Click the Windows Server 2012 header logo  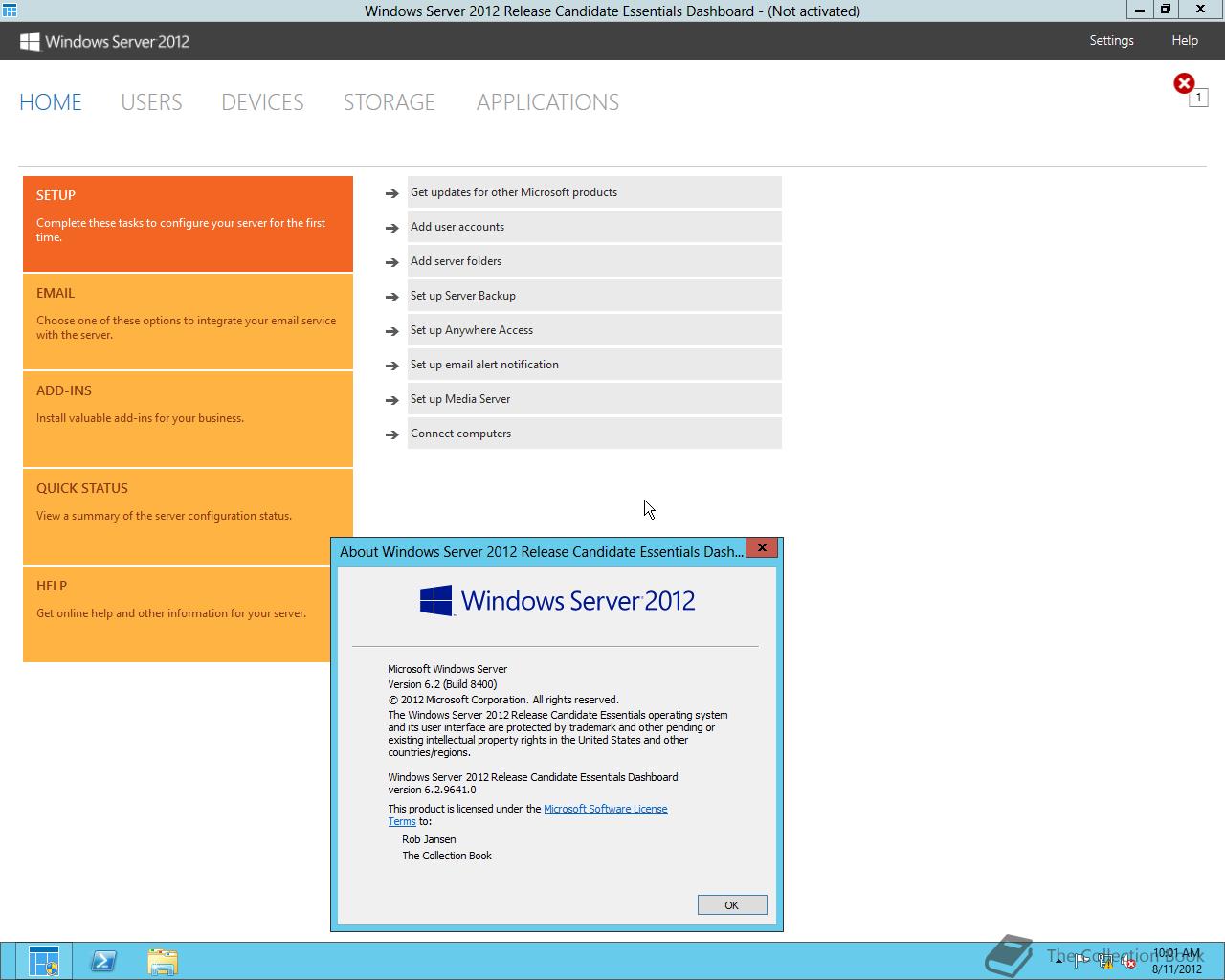point(104,41)
